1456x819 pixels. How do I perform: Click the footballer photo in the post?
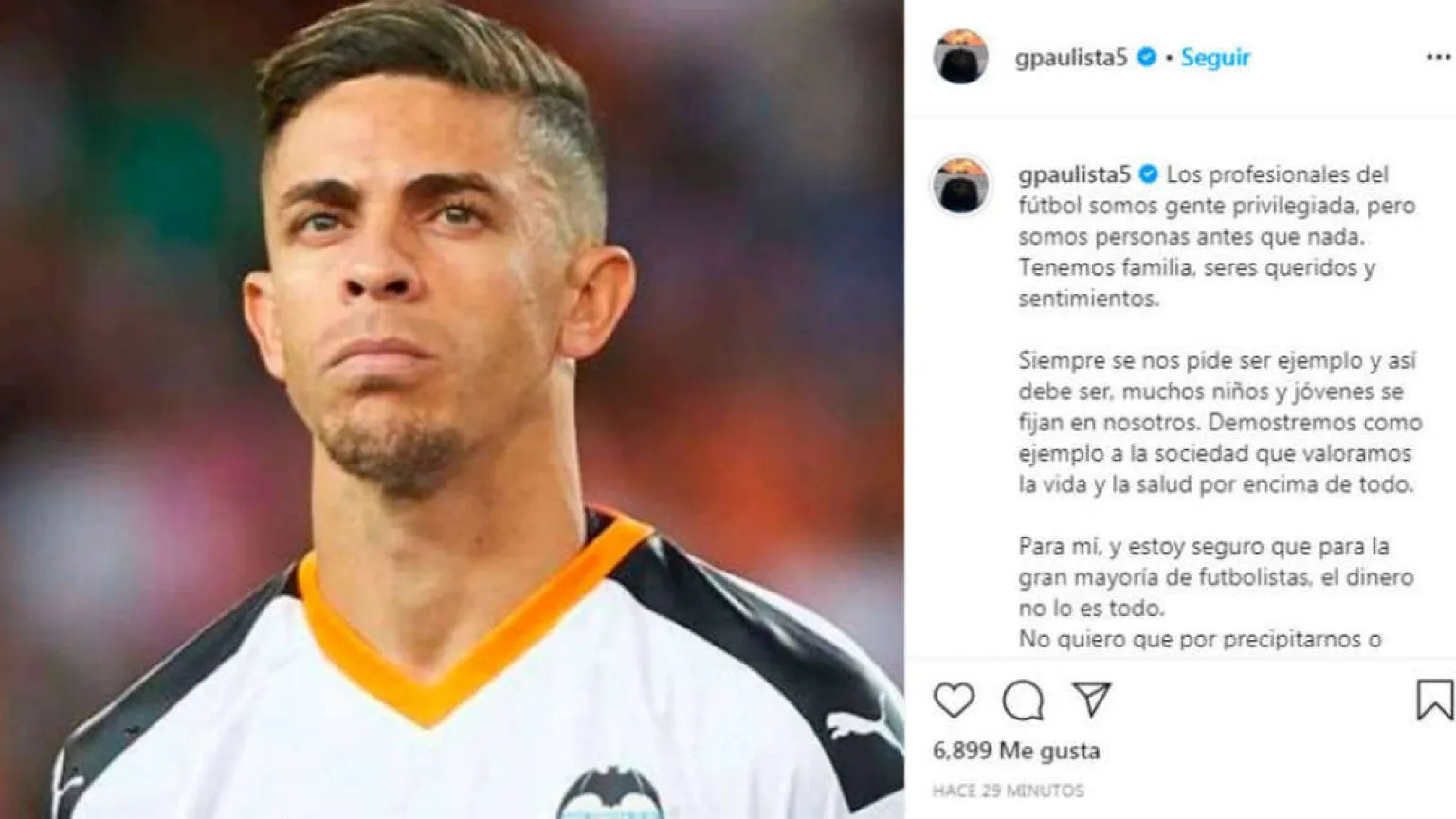[451, 409]
